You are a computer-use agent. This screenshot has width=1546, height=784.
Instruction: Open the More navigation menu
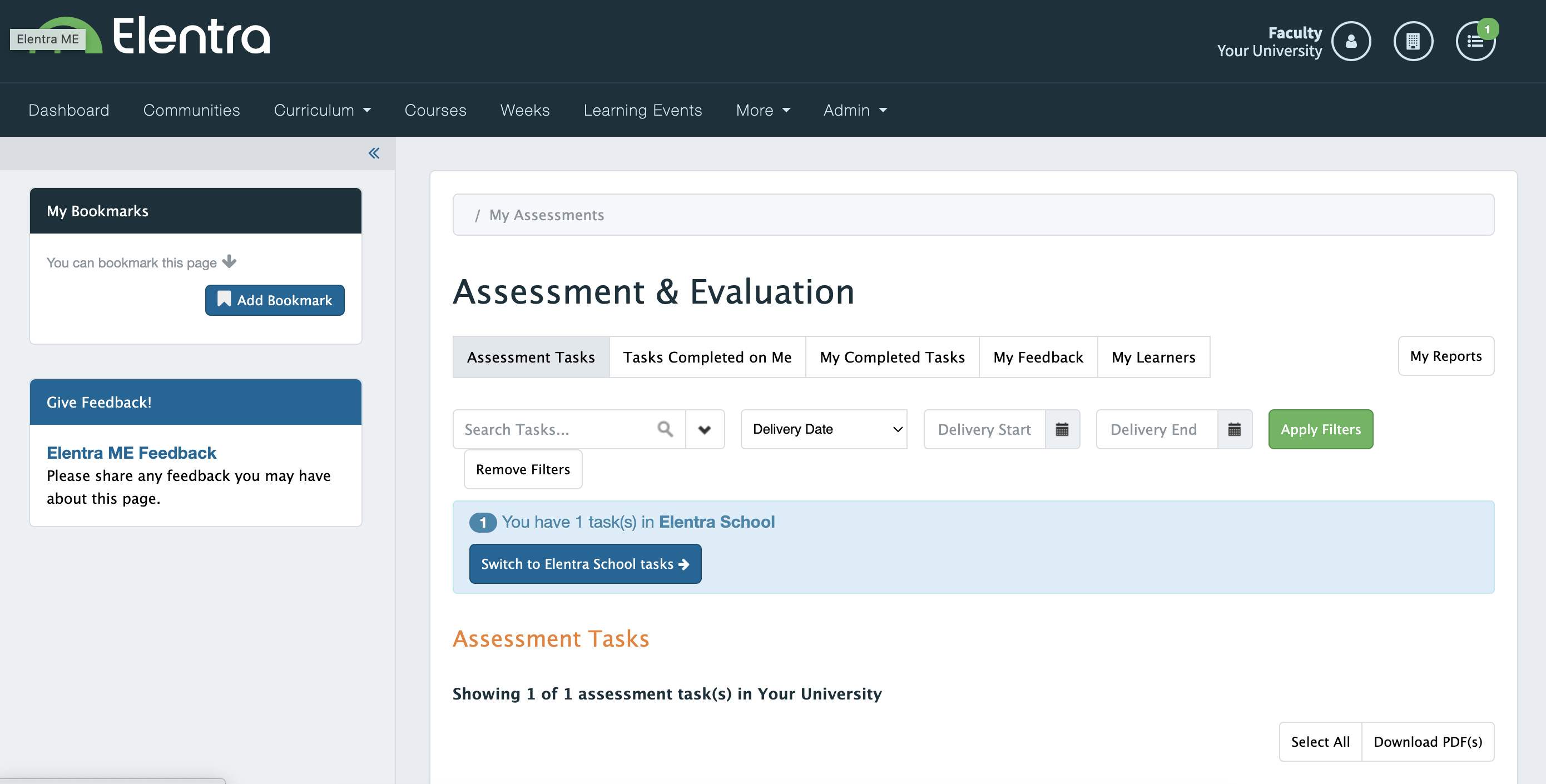click(762, 111)
